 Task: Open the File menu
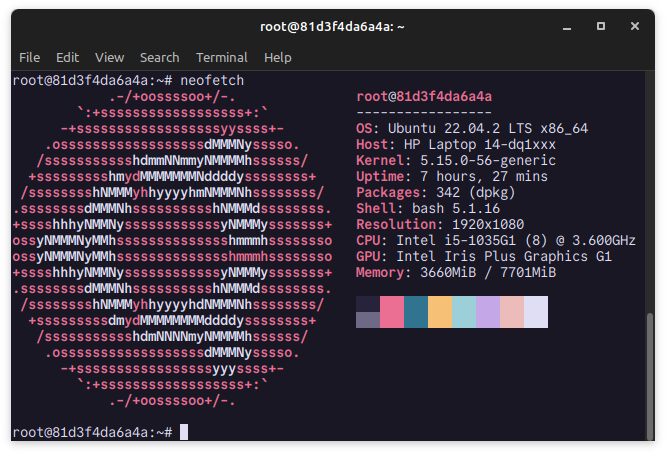pos(29,57)
